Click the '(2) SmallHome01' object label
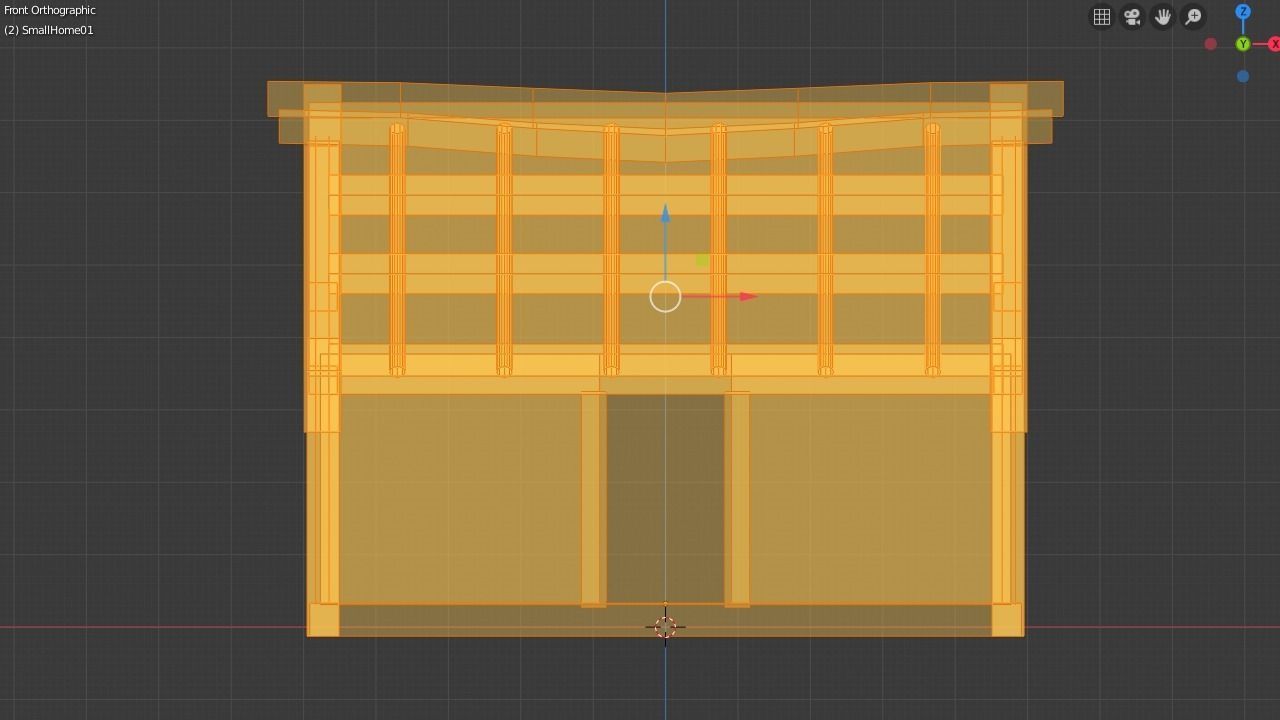The width and height of the screenshot is (1280, 720). click(x=49, y=30)
